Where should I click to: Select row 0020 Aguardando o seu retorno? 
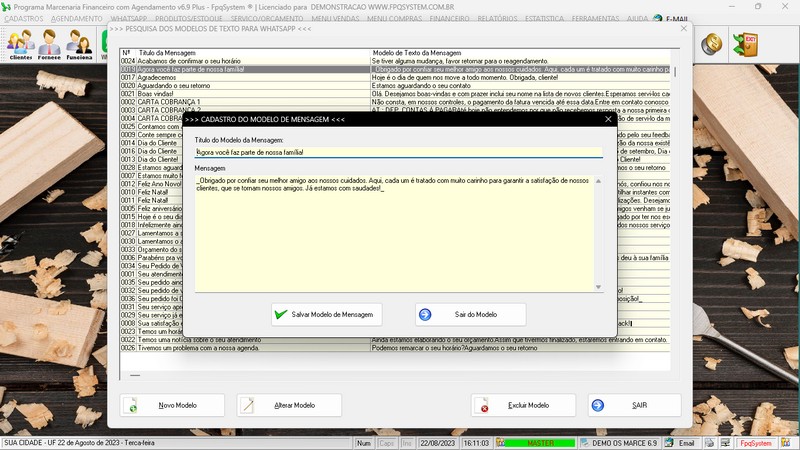coord(395,85)
